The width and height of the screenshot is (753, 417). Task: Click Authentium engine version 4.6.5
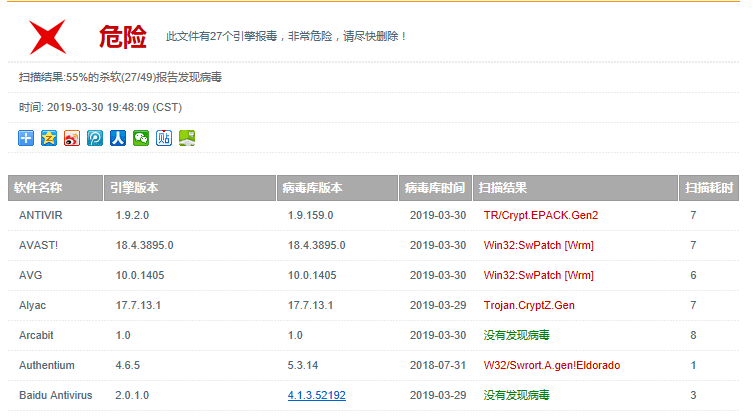point(128,366)
